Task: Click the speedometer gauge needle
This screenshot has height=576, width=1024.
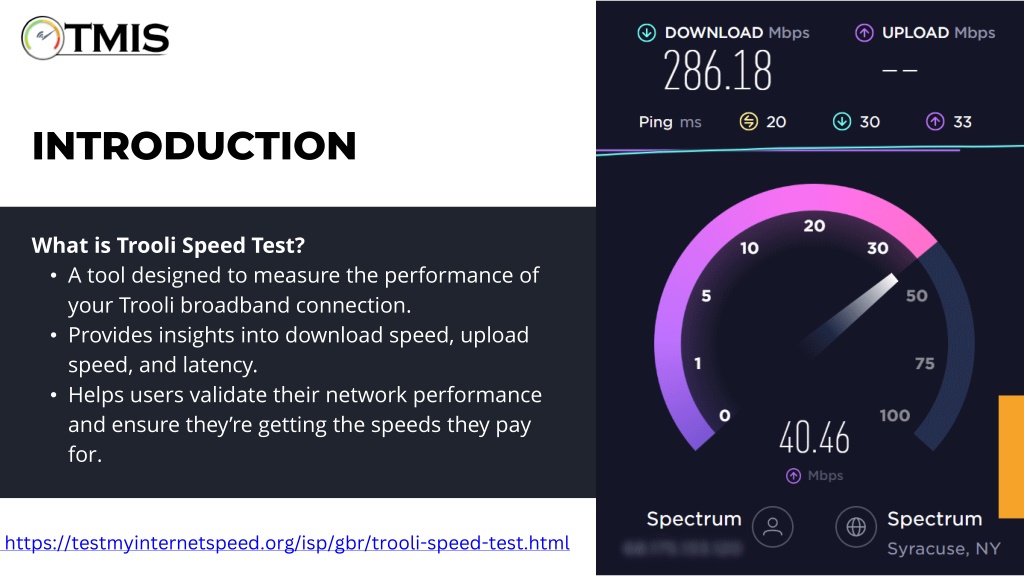Action: click(x=850, y=315)
